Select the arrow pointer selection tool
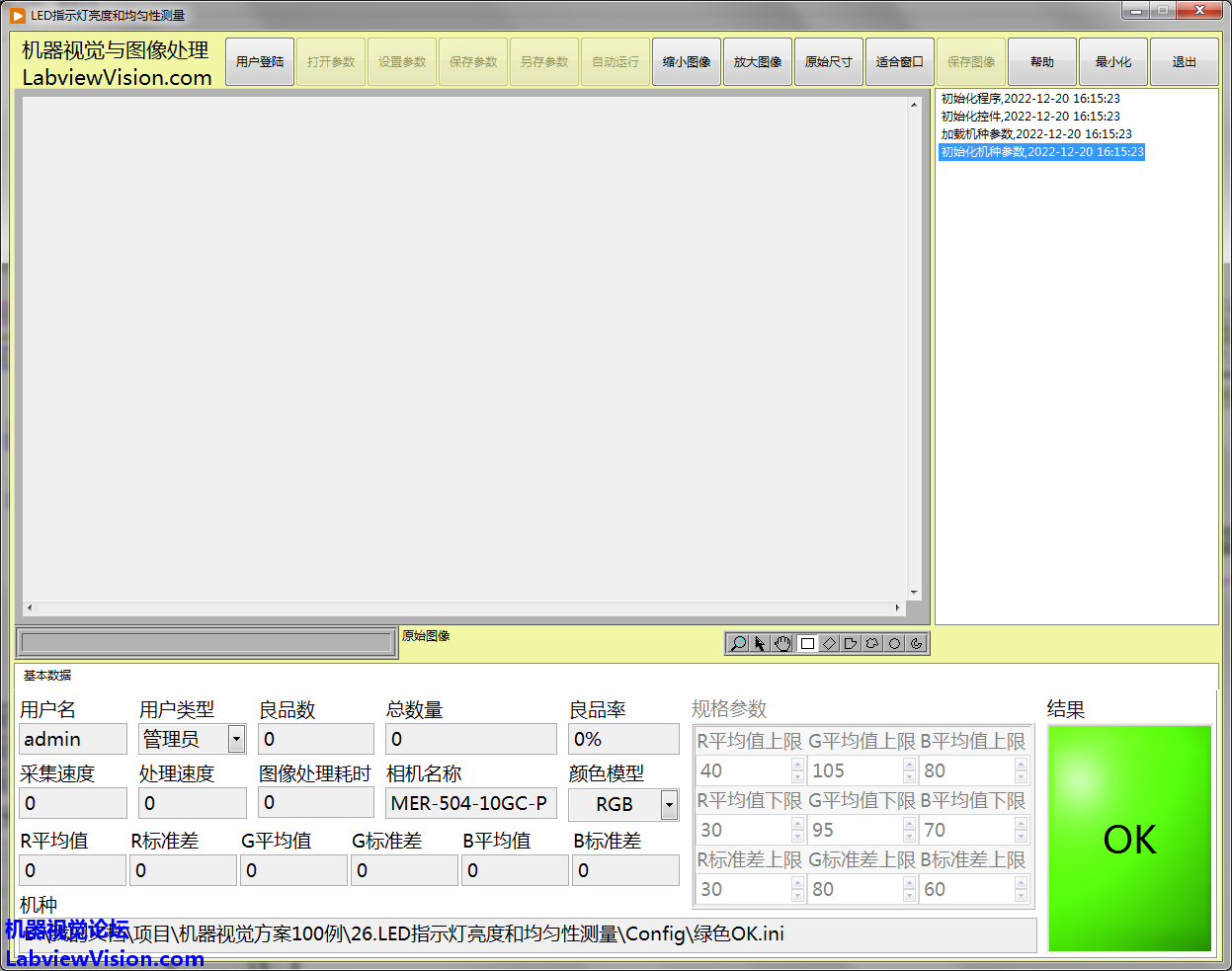 point(760,644)
